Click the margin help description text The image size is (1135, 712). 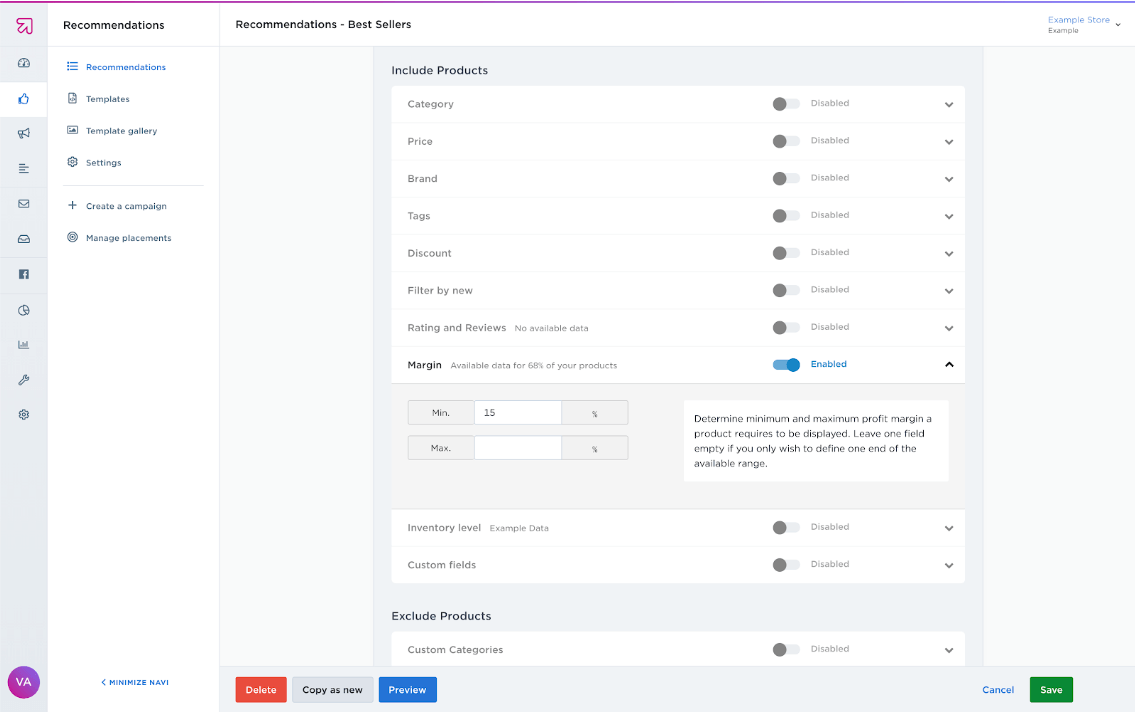tap(813, 441)
